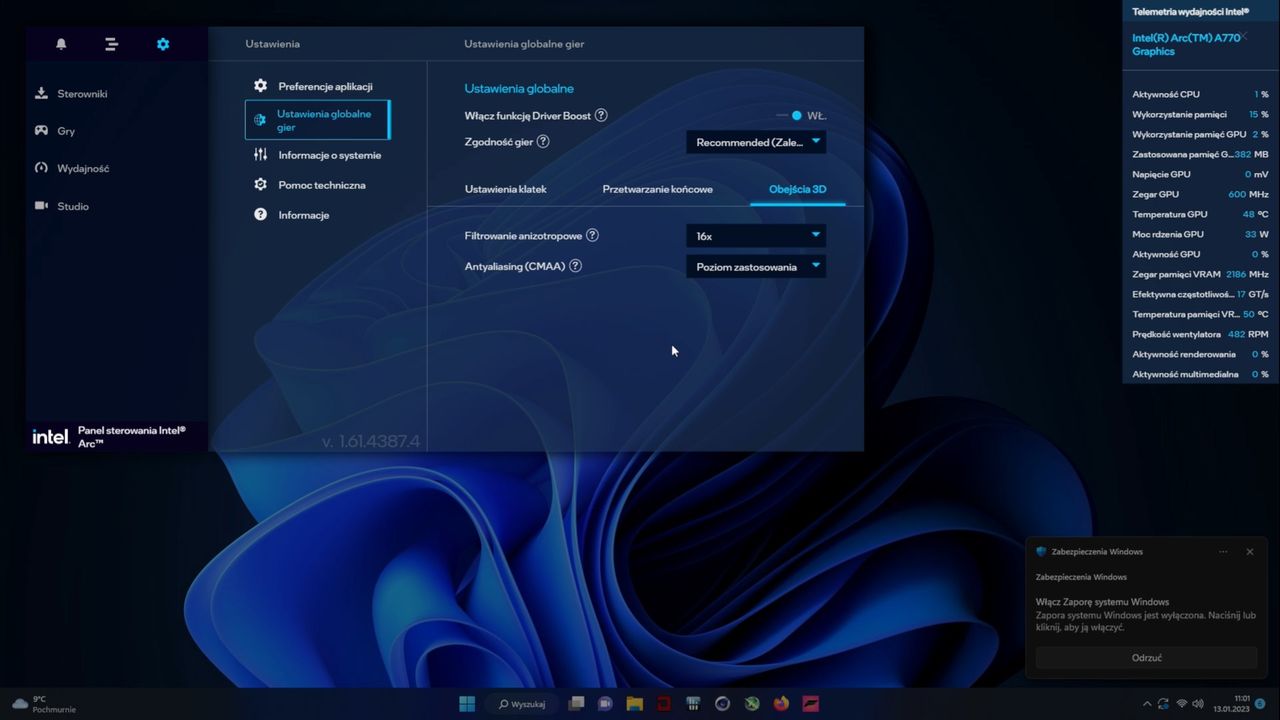Image resolution: width=1280 pixels, height=720 pixels.
Task: Close the Windows Security notification
Action: (x=1249, y=552)
